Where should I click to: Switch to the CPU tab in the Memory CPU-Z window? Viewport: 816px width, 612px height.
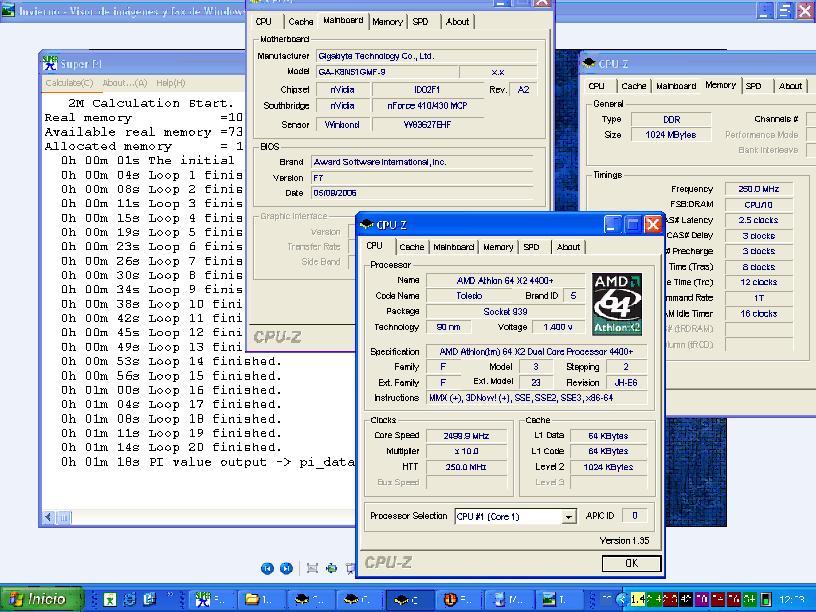pos(596,86)
